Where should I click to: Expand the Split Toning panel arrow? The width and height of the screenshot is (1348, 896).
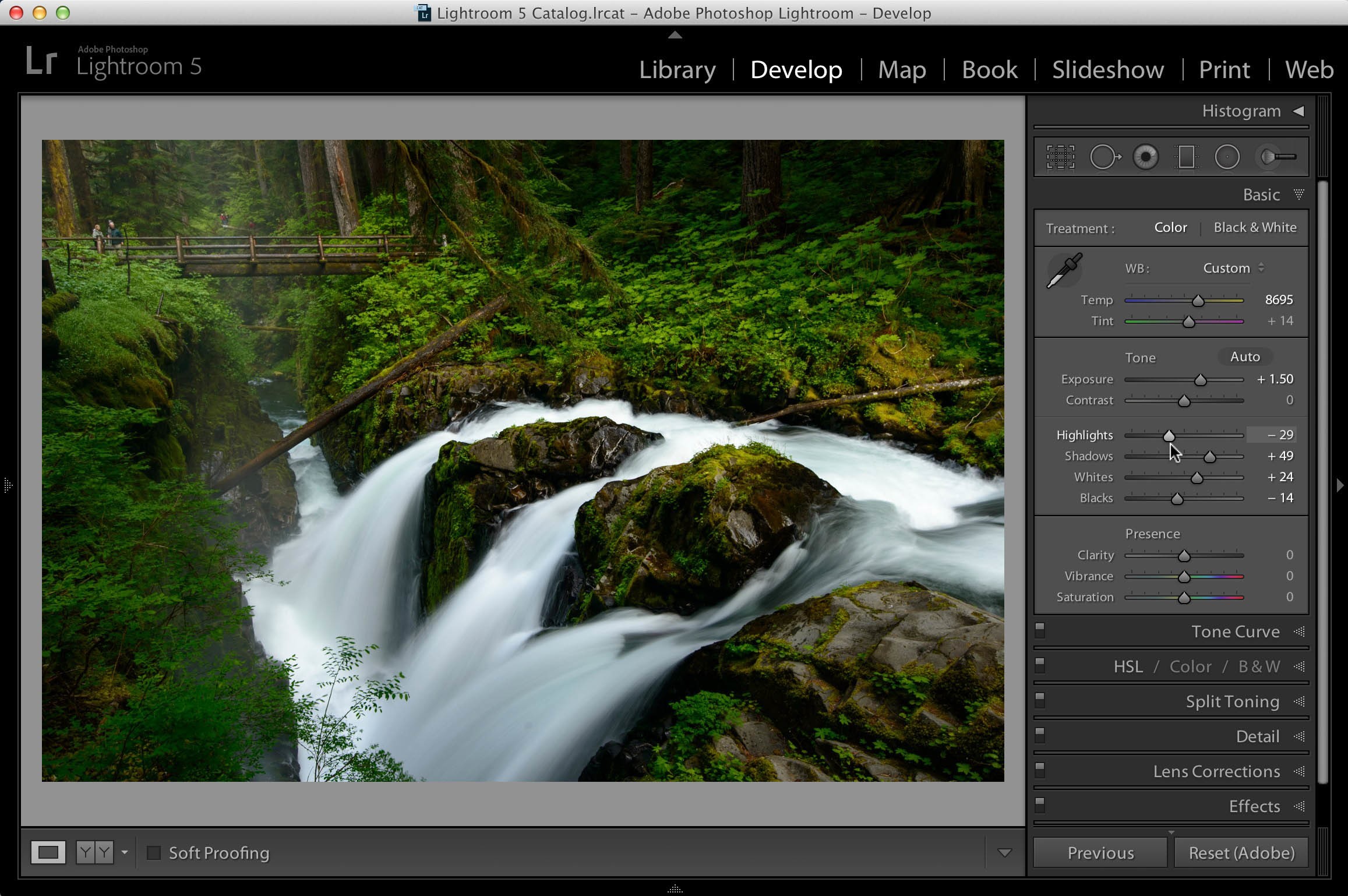click(1299, 701)
